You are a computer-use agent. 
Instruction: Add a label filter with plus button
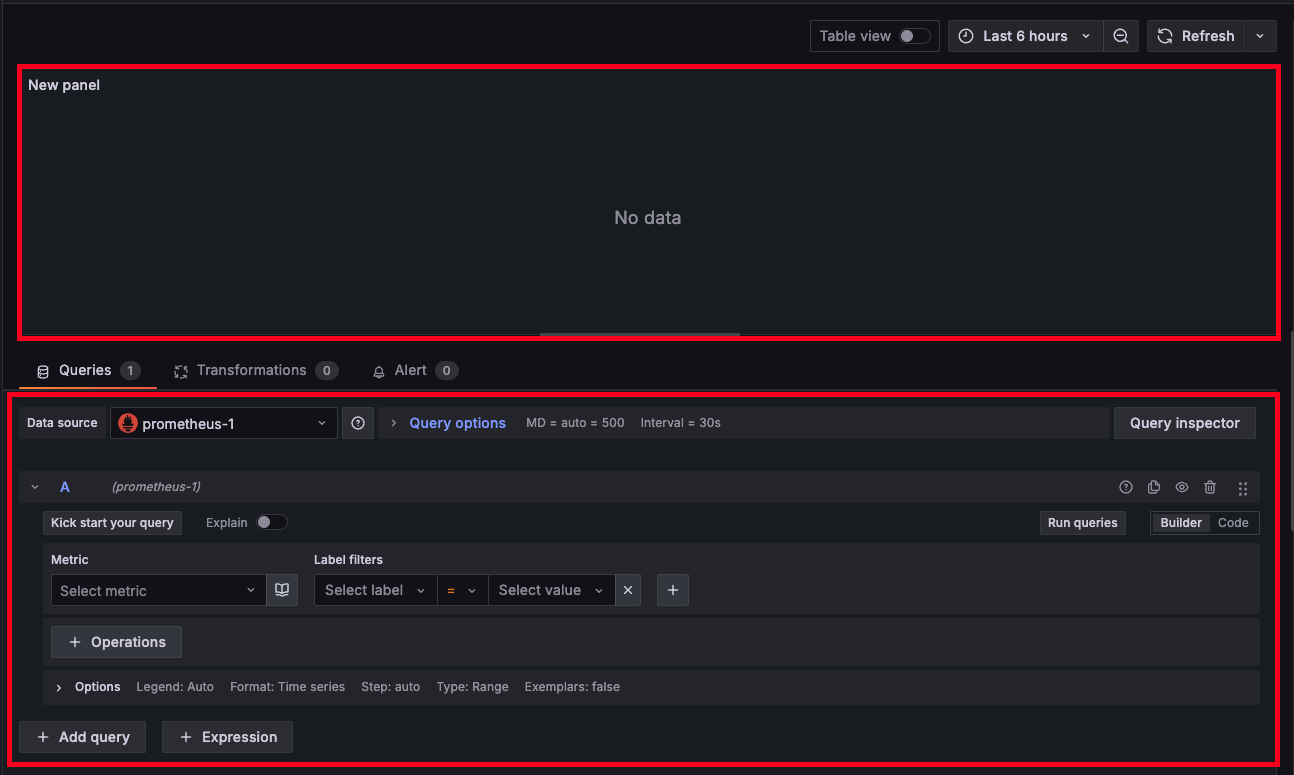point(673,590)
